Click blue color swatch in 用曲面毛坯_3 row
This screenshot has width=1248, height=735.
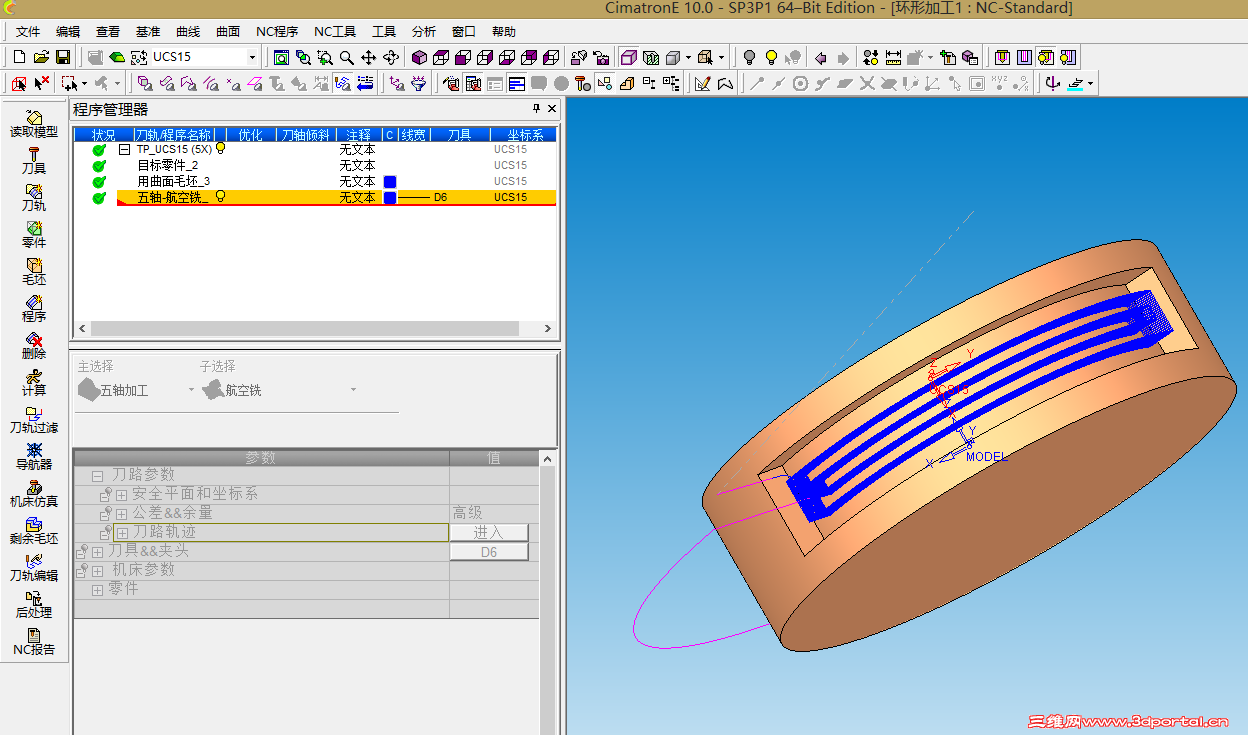point(390,181)
